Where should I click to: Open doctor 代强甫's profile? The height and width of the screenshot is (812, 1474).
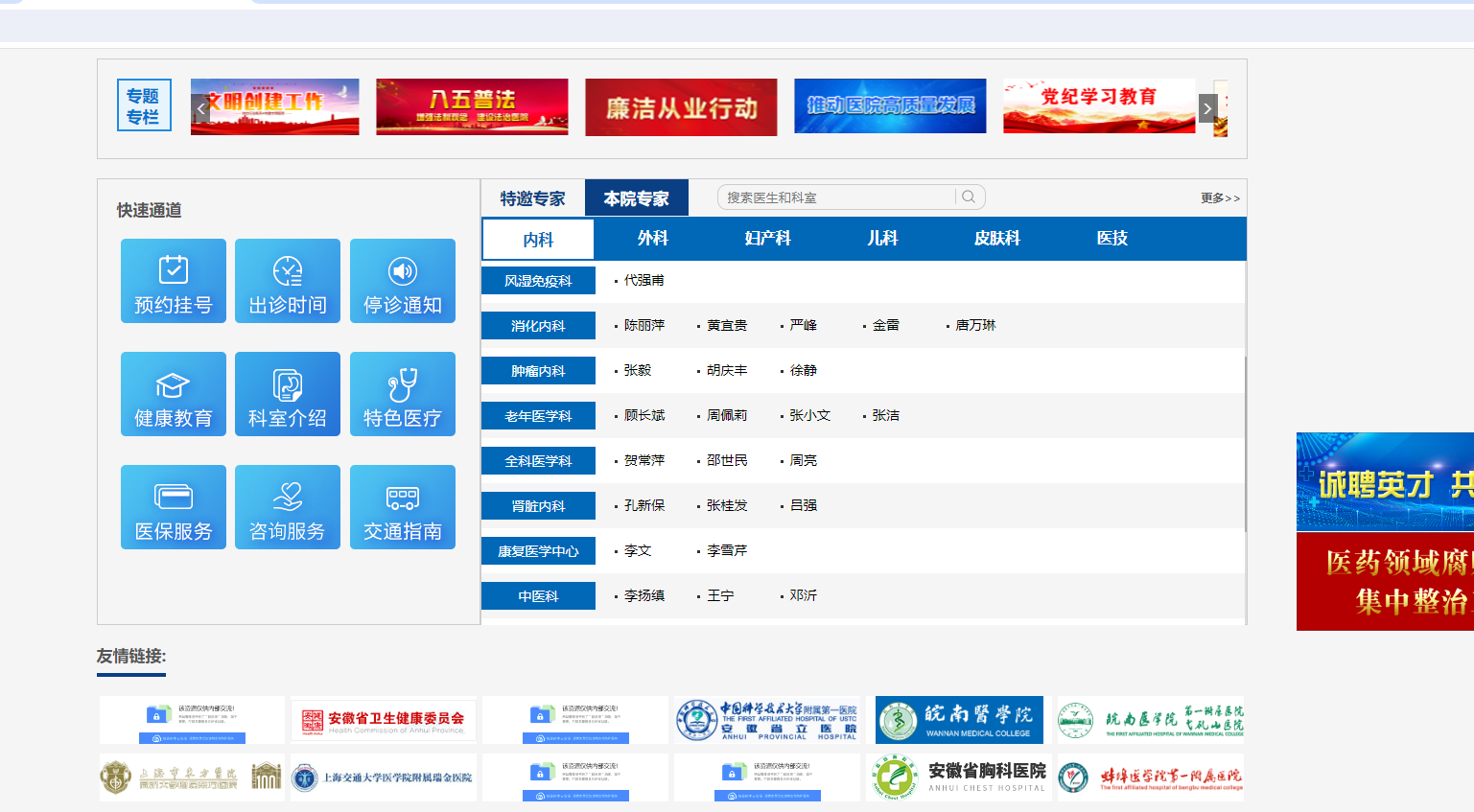[644, 280]
